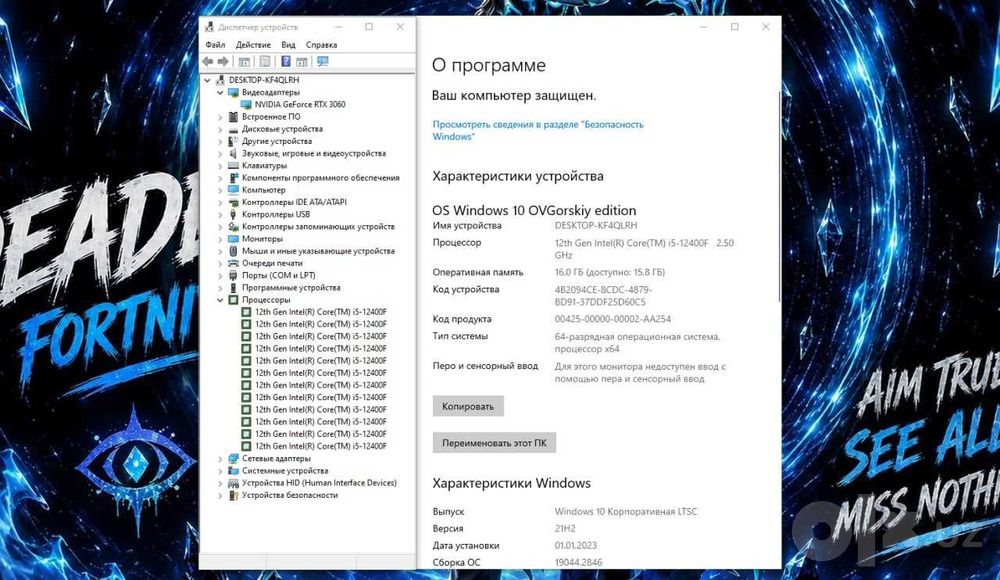The image size is (1000, 580).
Task: Click device name value DESKTOP-KF4QLRH in settings
Action: [596, 225]
